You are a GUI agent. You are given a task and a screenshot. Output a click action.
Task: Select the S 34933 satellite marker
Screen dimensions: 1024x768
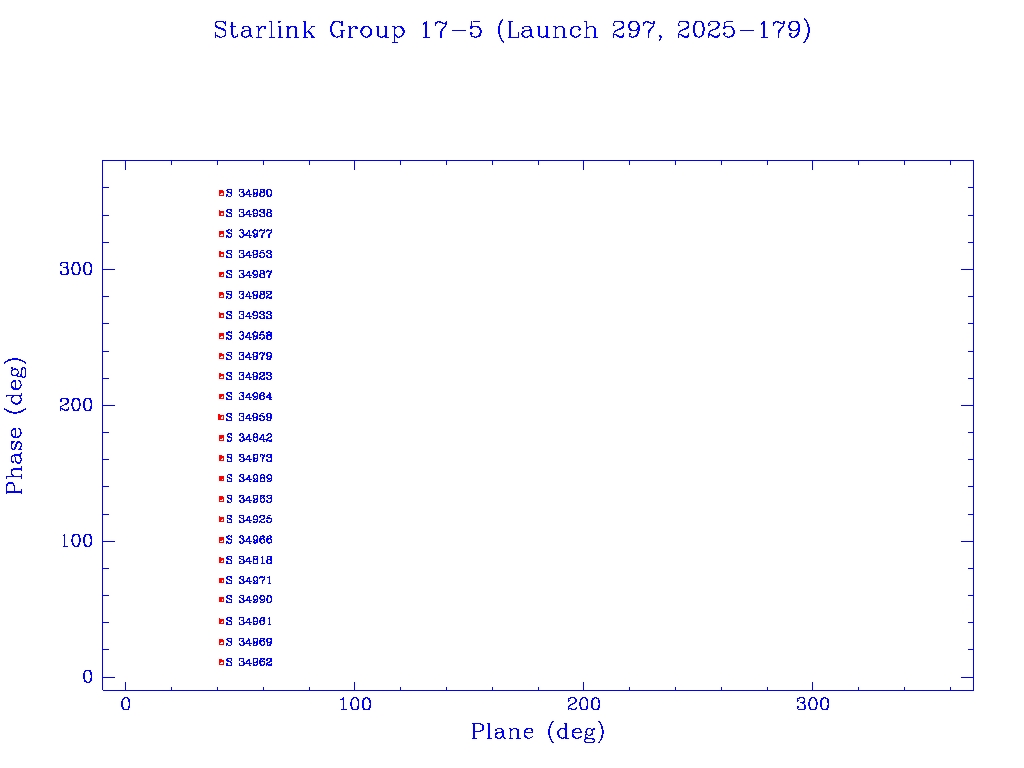(221, 315)
